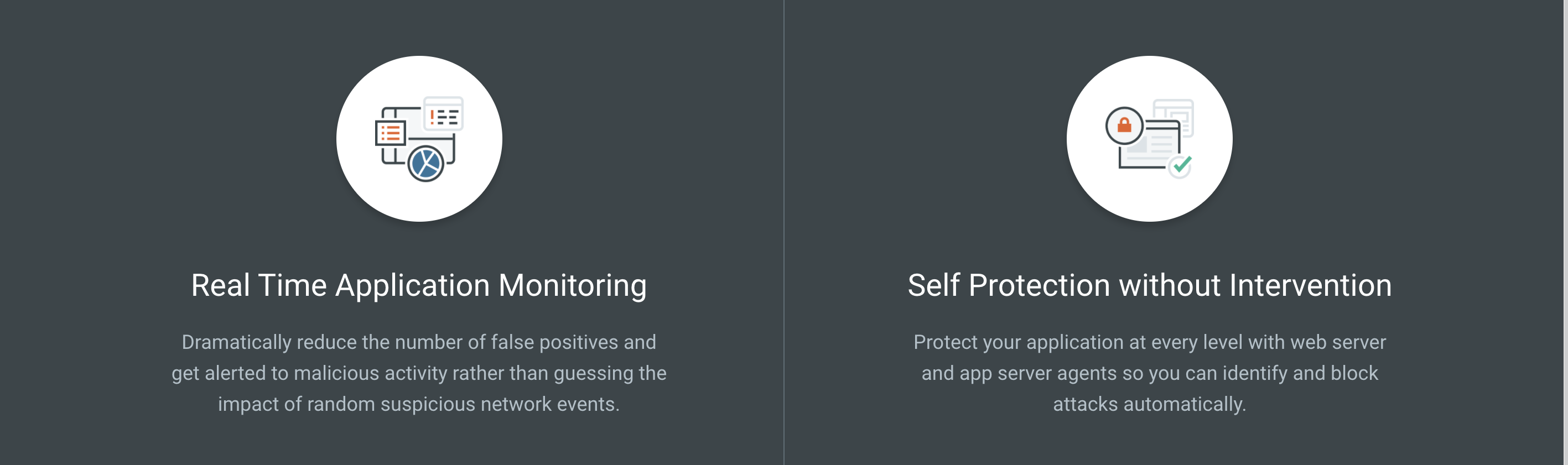The image size is (1568, 465).
Task: Click the "impact of random suspicious network events" line
Action: pyautogui.click(x=419, y=404)
